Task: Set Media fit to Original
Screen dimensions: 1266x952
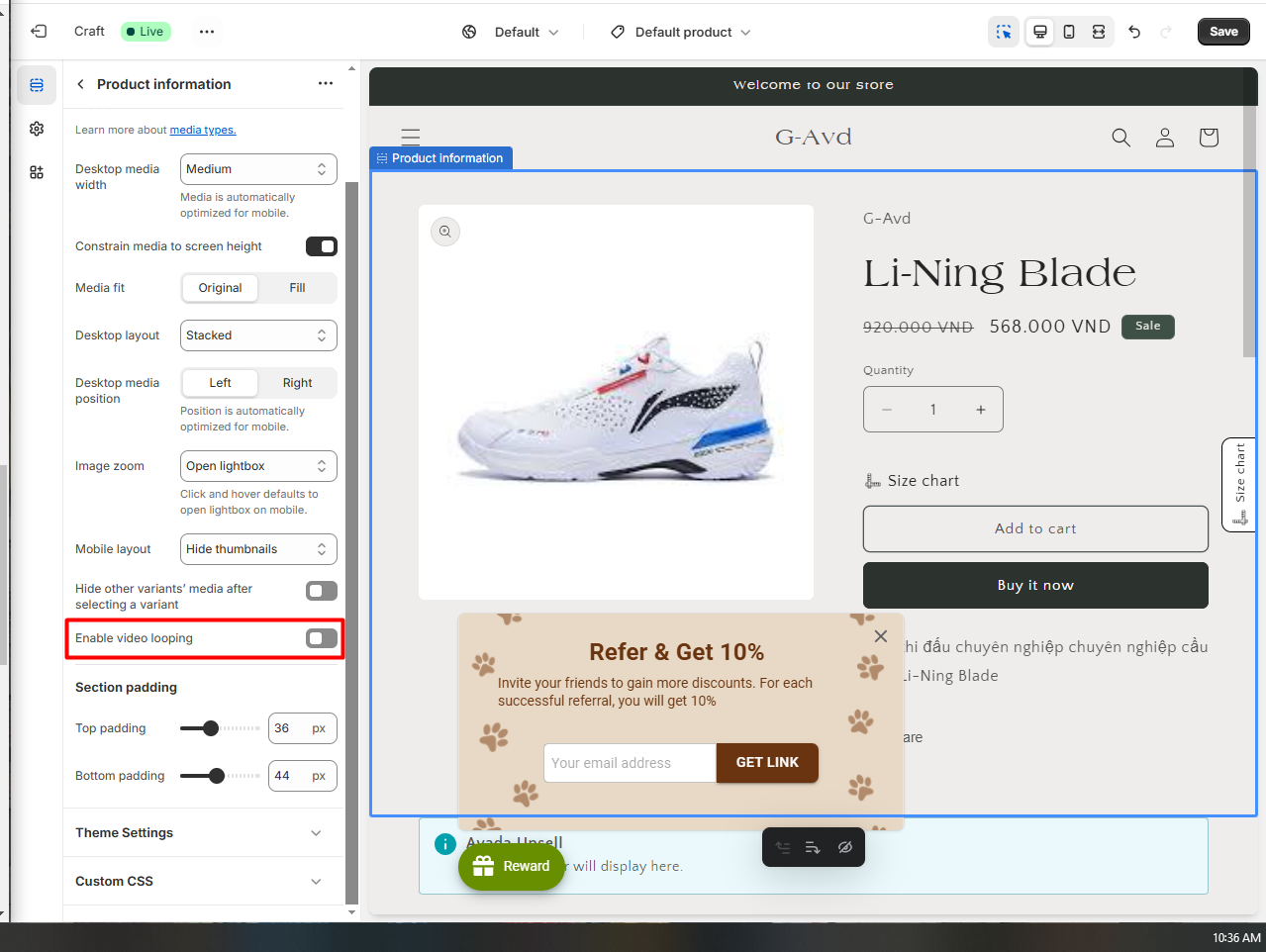Action: click(x=220, y=288)
